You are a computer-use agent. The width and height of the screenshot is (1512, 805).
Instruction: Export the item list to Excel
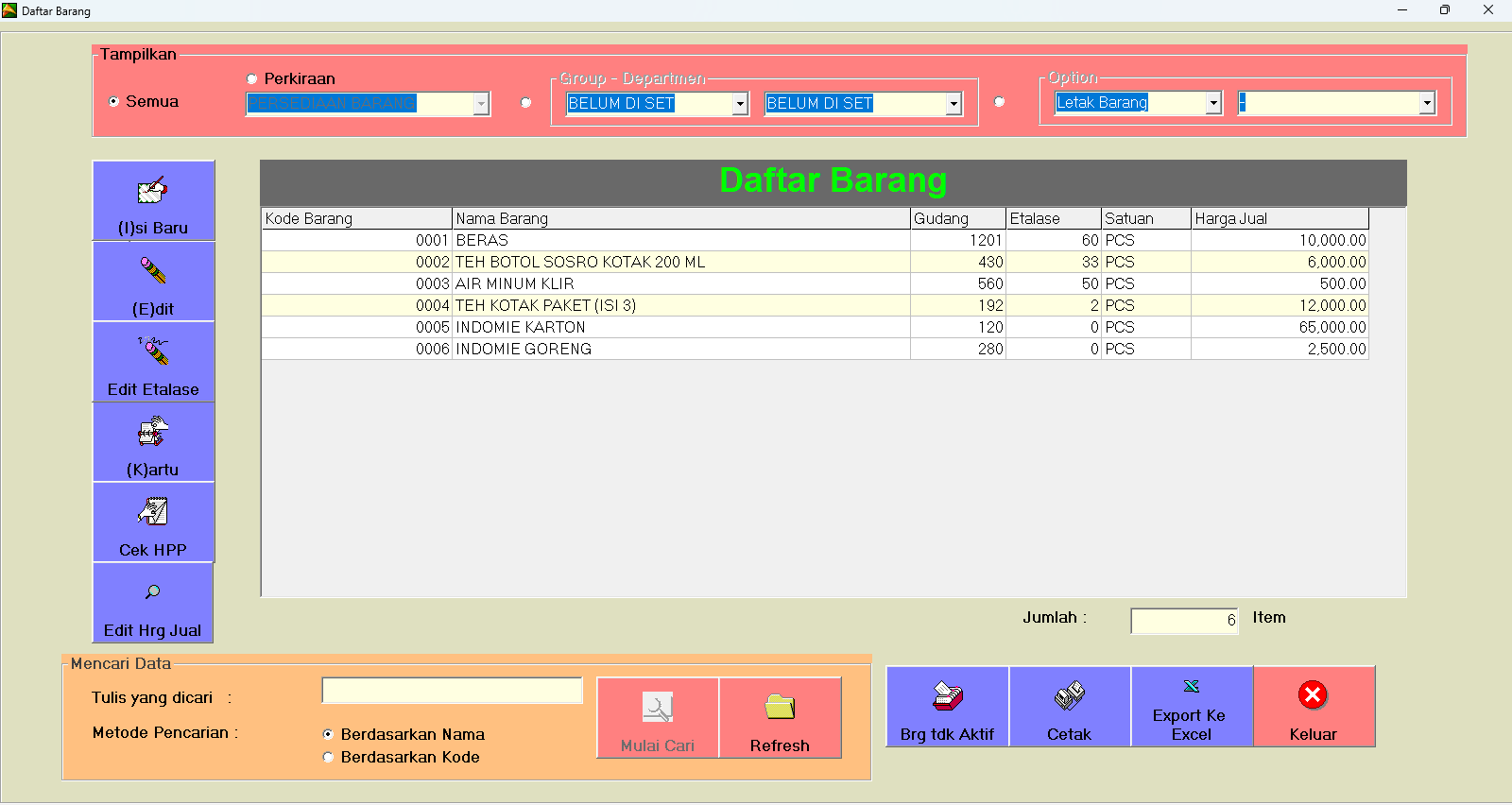point(1191,707)
